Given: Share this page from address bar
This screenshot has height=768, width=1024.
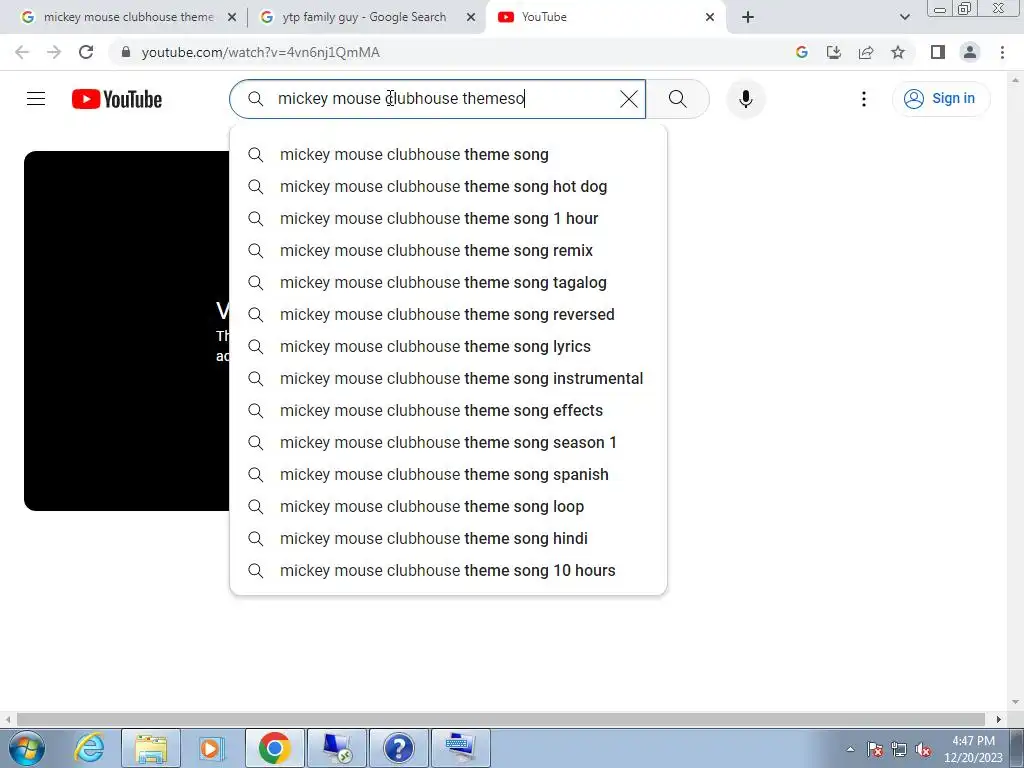Looking at the screenshot, I should pyautogui.click(x=866, y=52).
